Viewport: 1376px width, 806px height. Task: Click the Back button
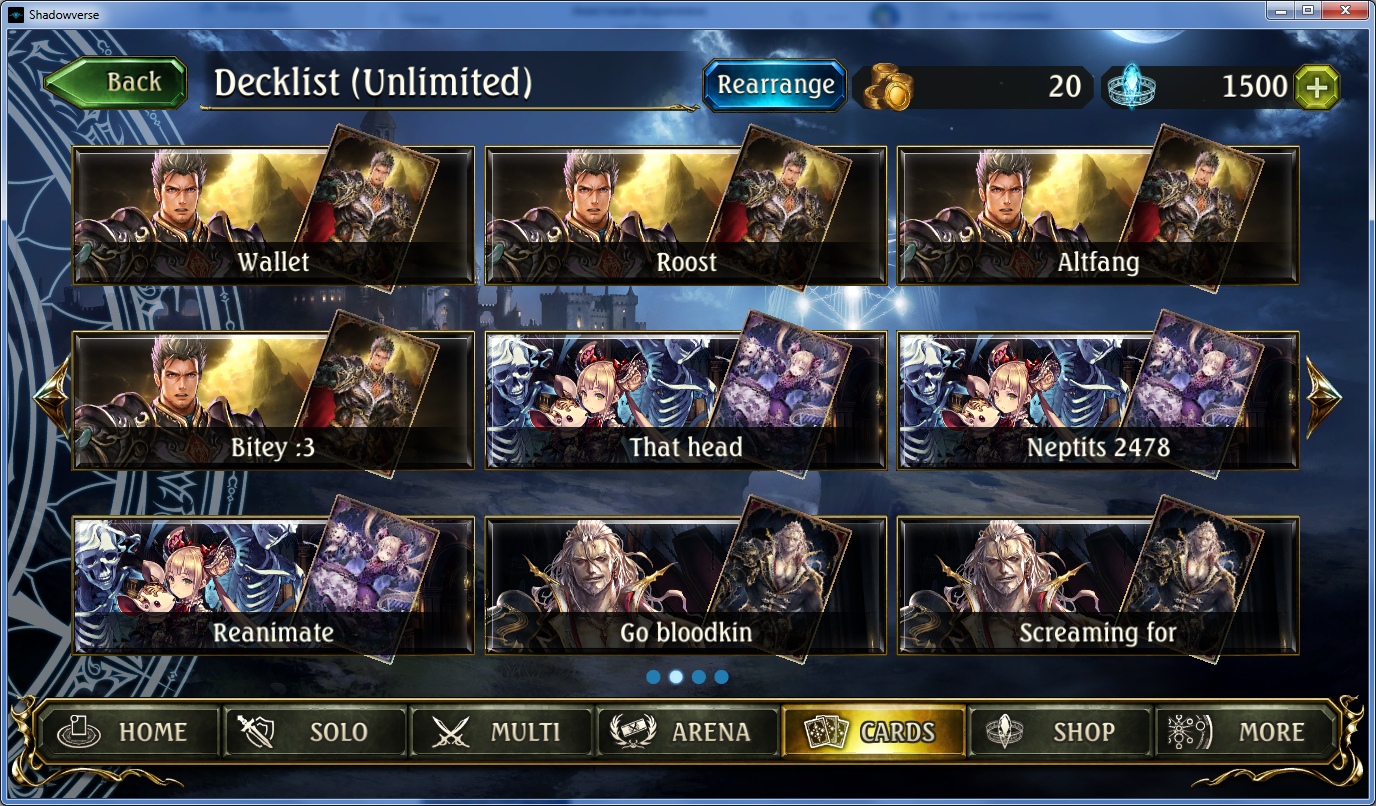[x=116, y=82]
